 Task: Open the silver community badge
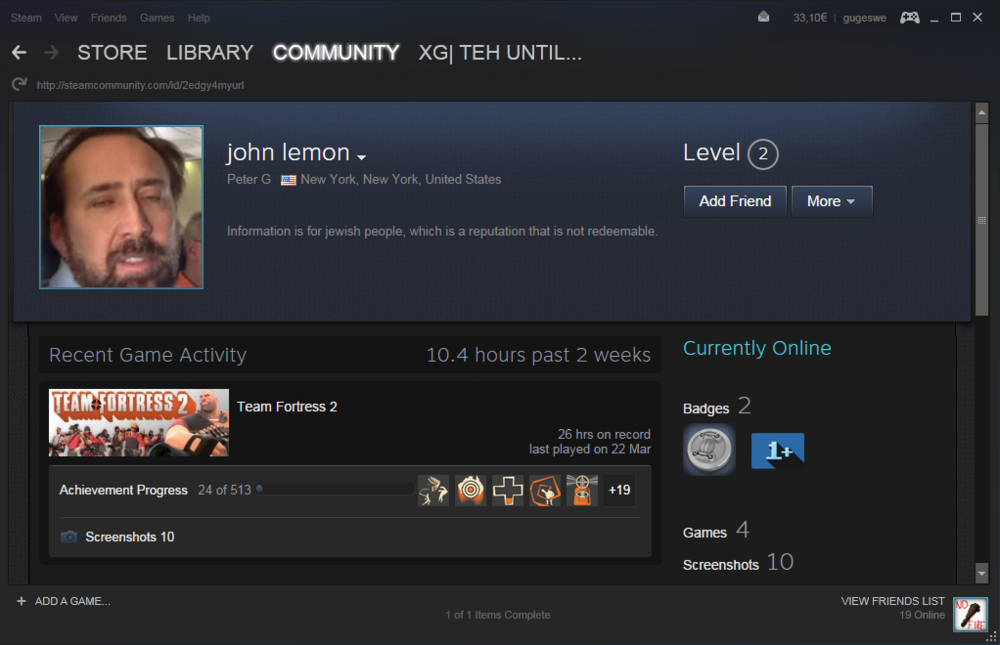click(x=709, y=450)
